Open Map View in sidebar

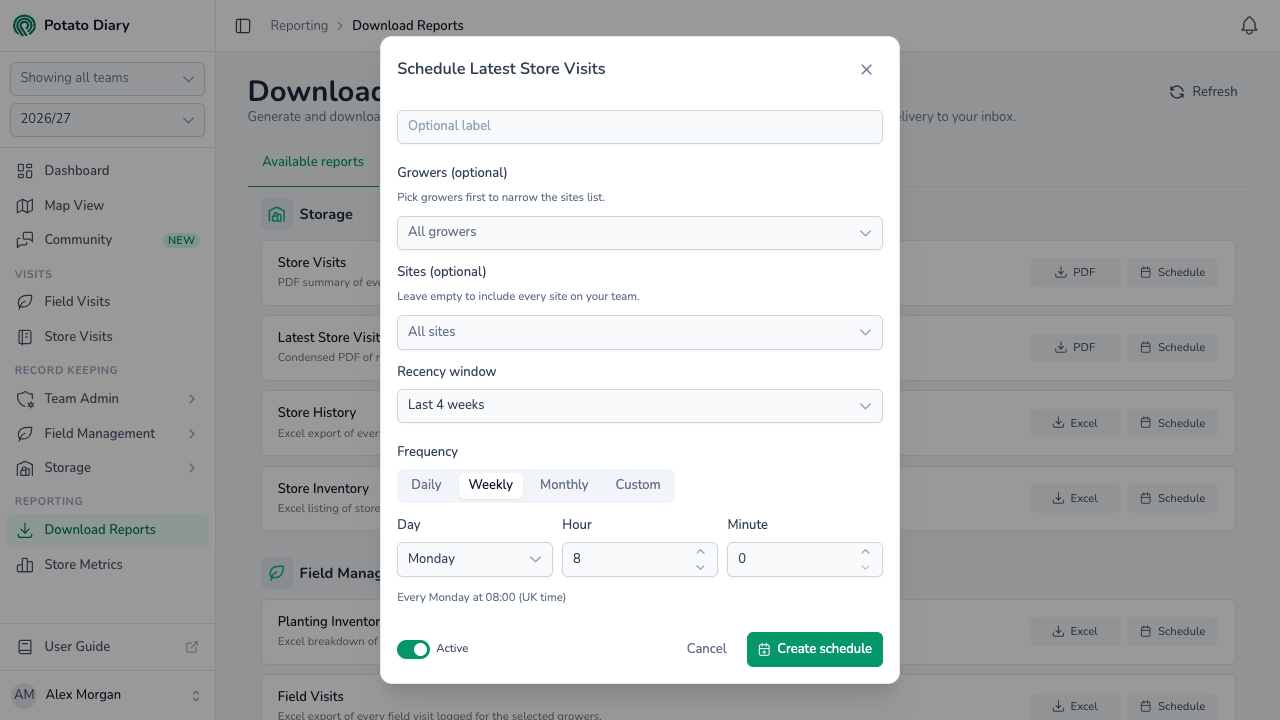pos(108,205)
